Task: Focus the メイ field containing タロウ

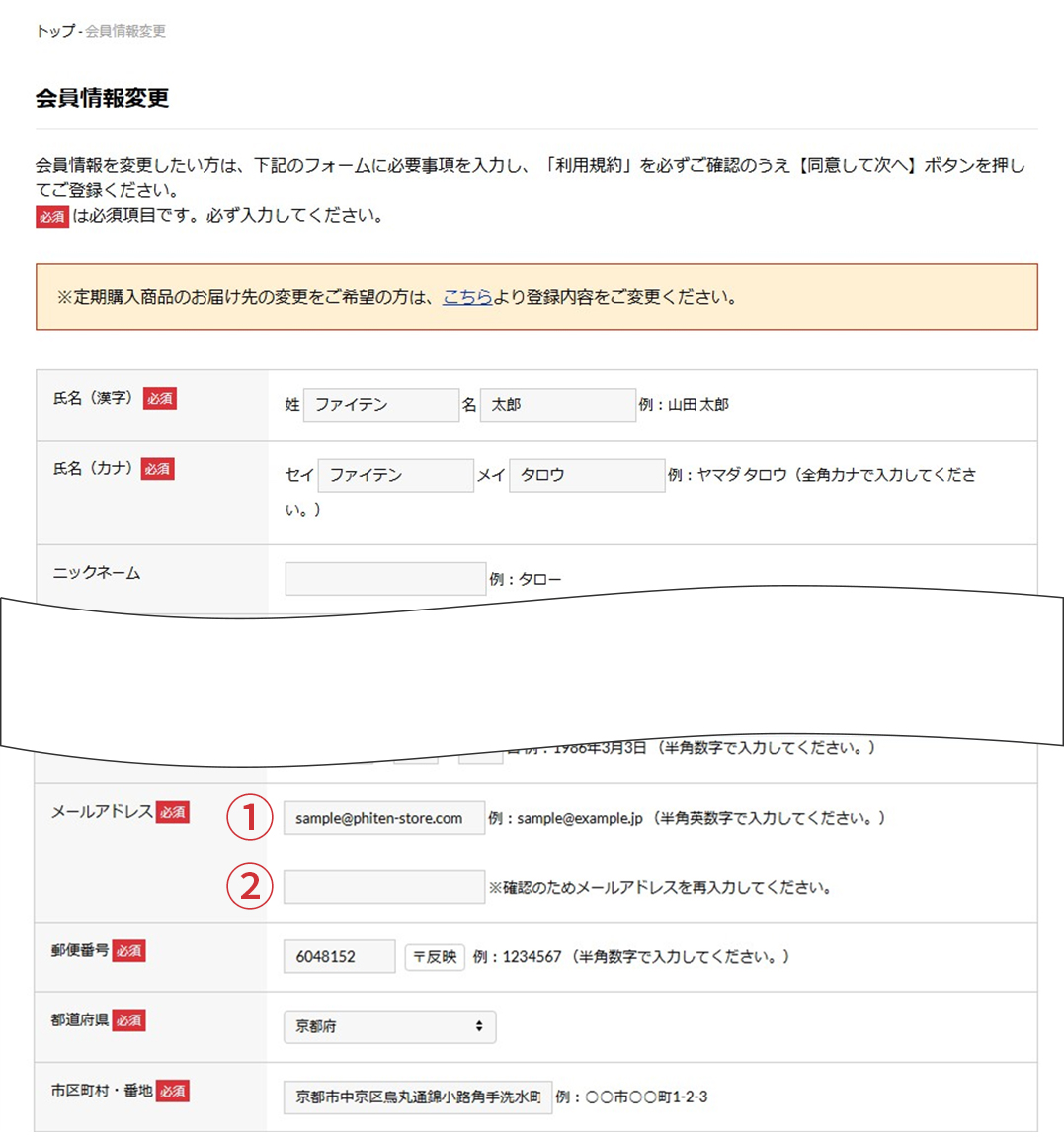Action: 587,475
